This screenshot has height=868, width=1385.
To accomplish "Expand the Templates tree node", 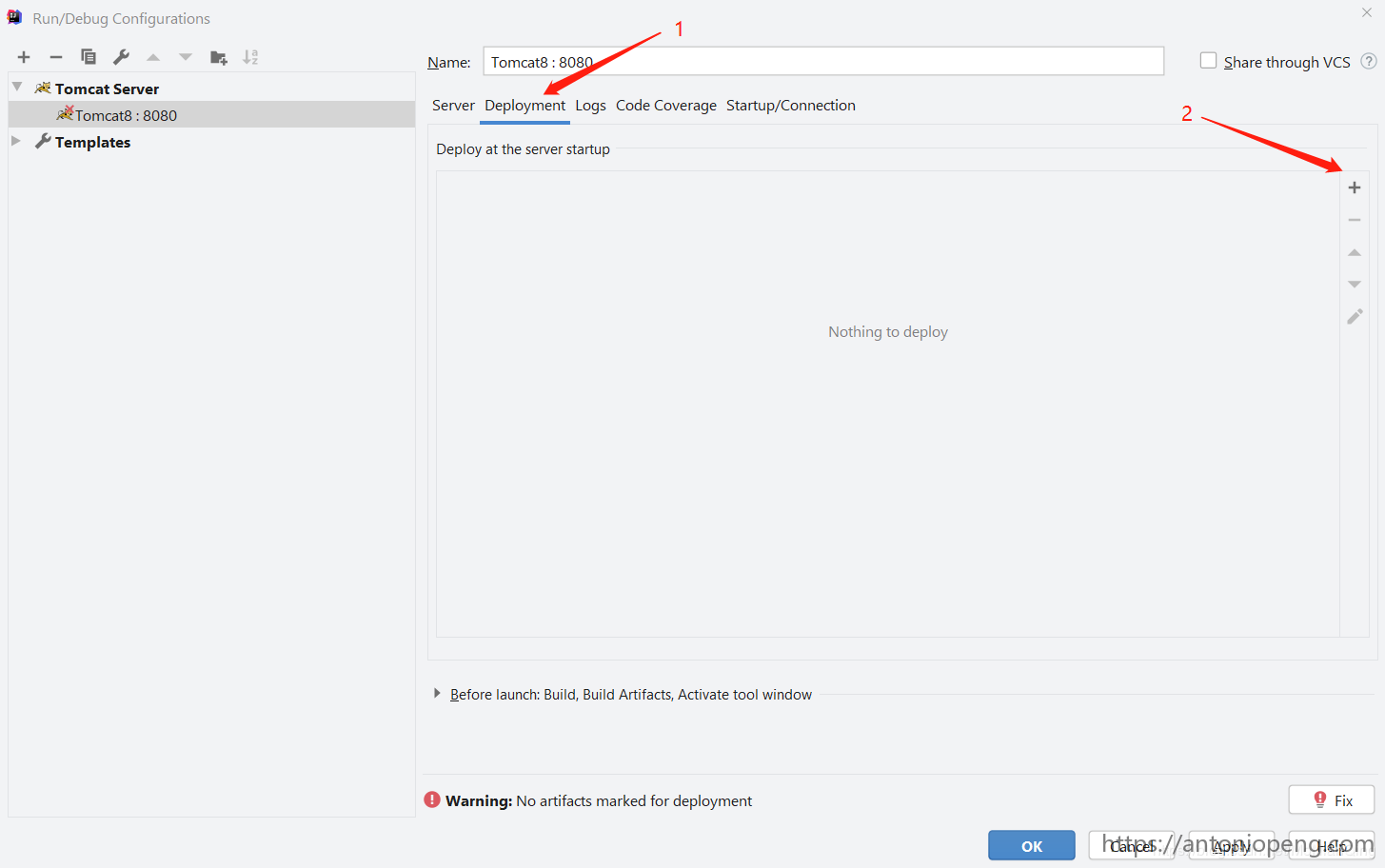I will 16,141.
